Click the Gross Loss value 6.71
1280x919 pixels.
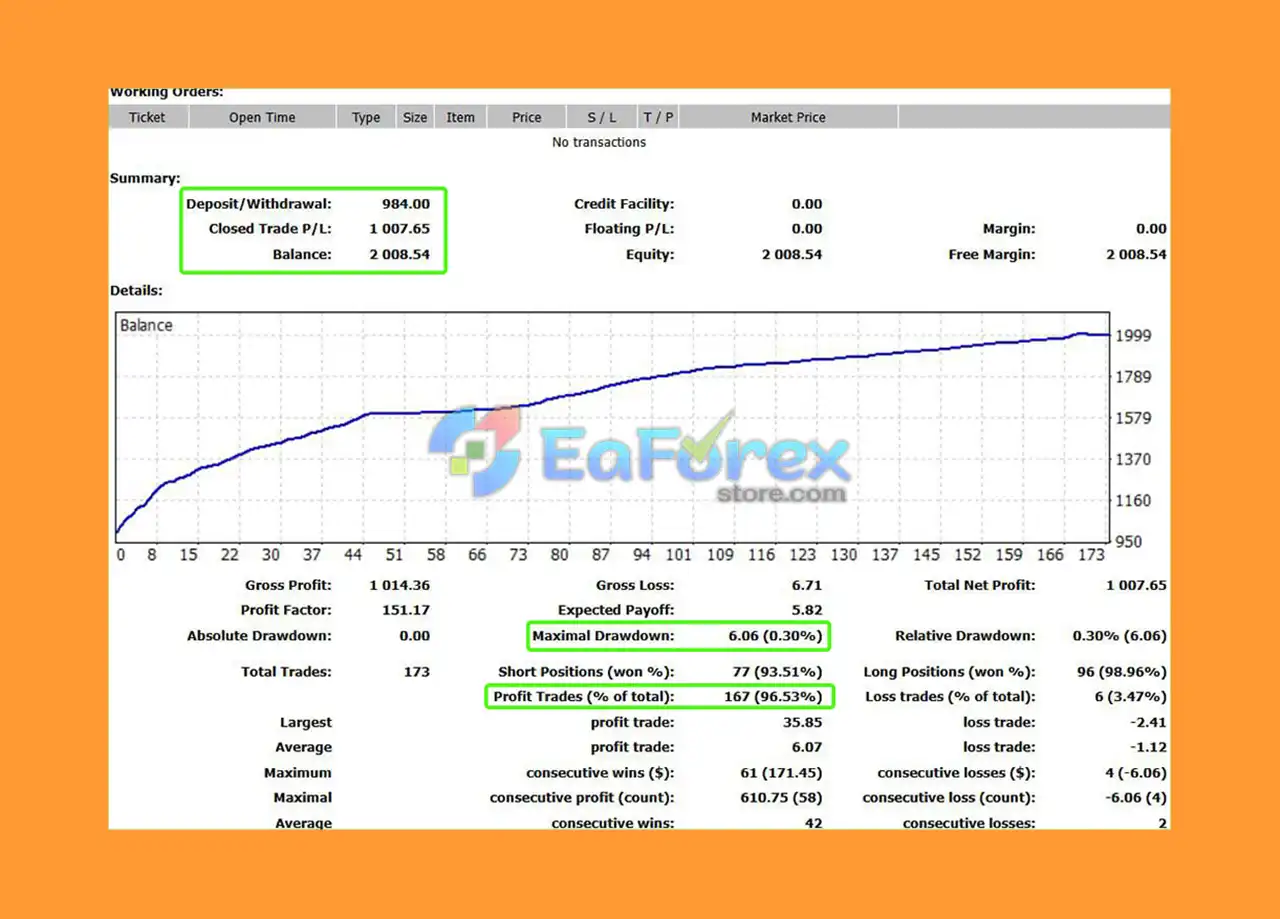pyautogui.click(x=806, y=585)
